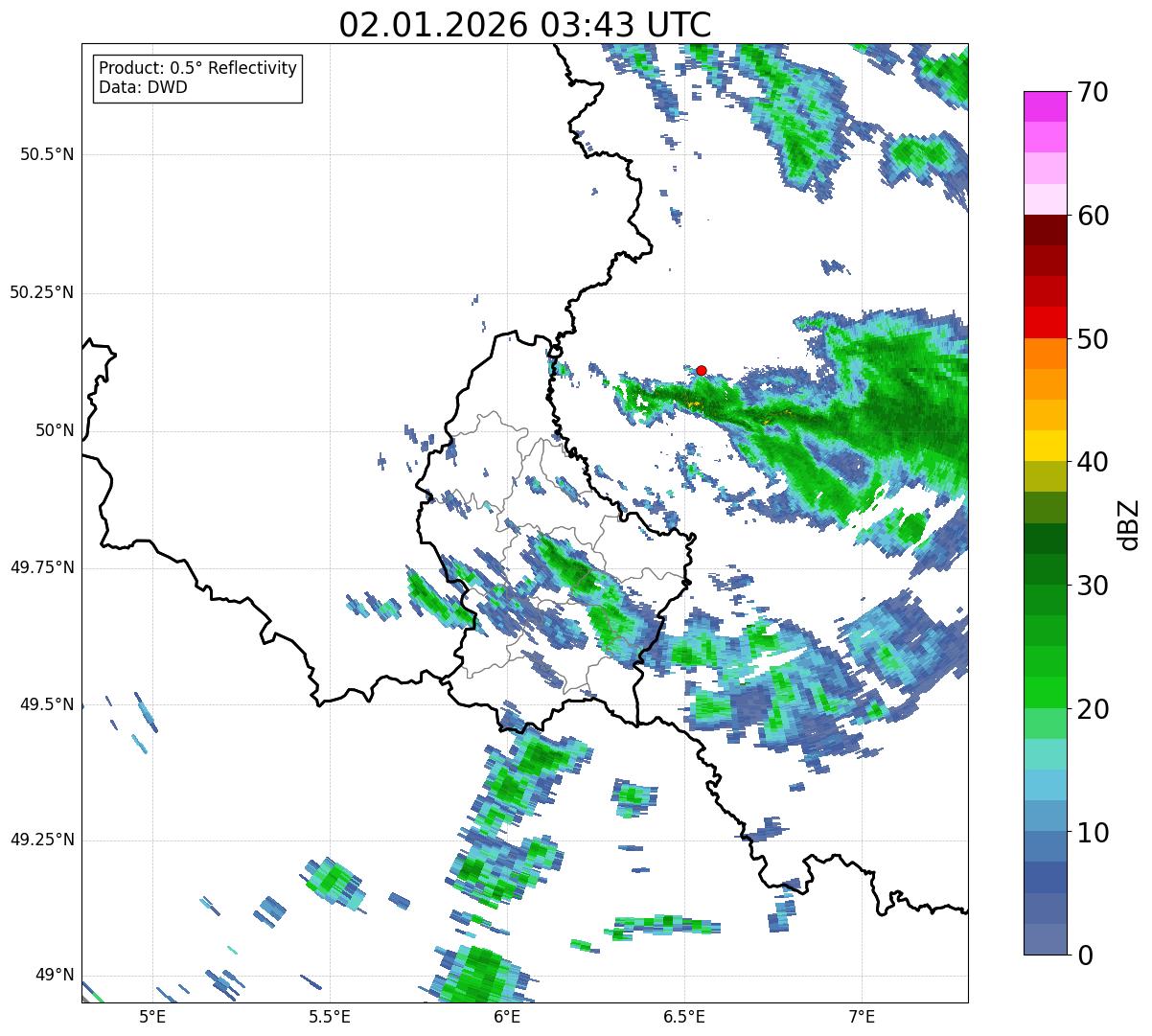Click the bright green 20 dBZ swatch

(1045, 693)
